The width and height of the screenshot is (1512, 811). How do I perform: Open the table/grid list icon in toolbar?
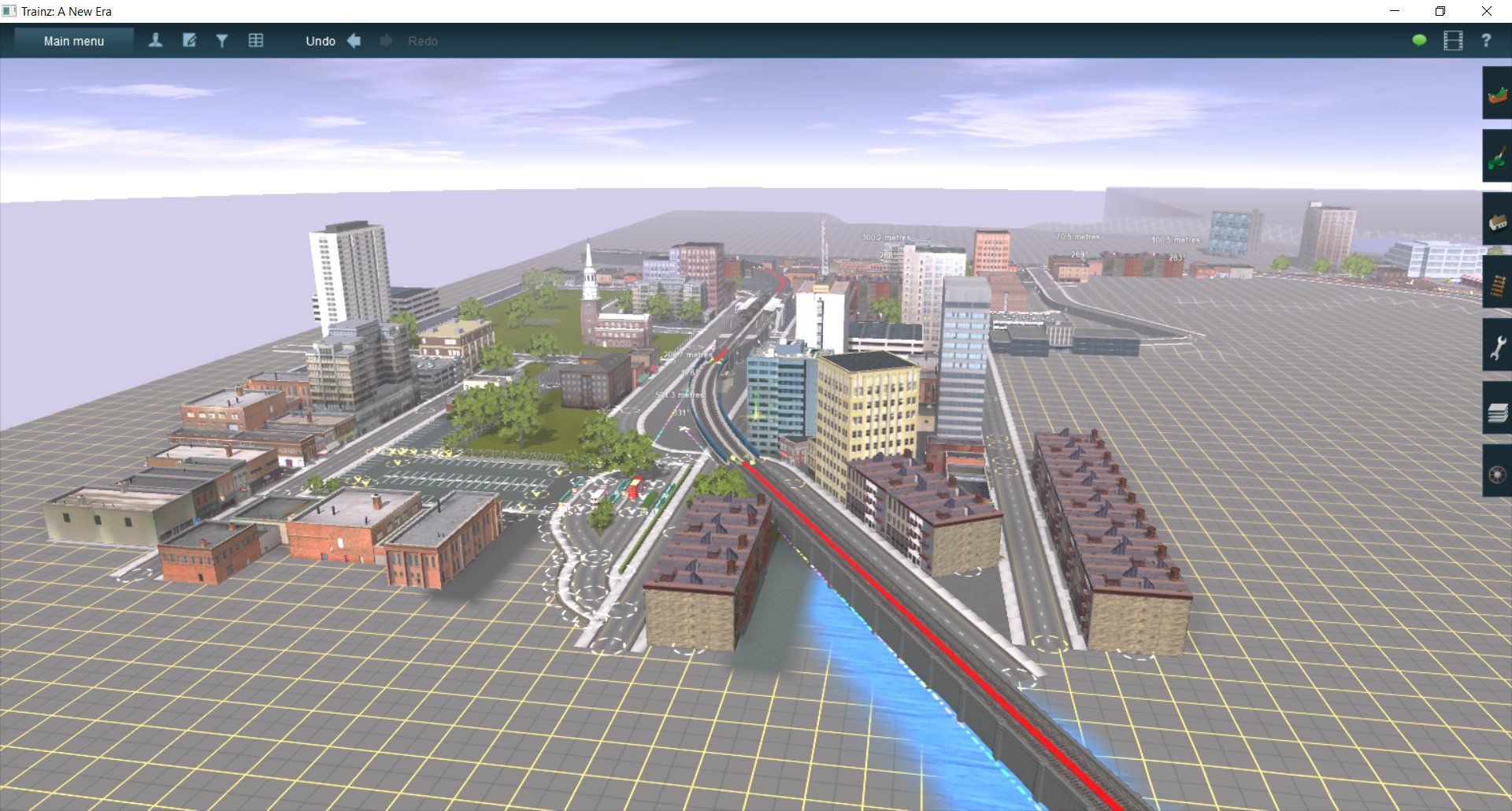pyautogui.click(x=256, y=40)
